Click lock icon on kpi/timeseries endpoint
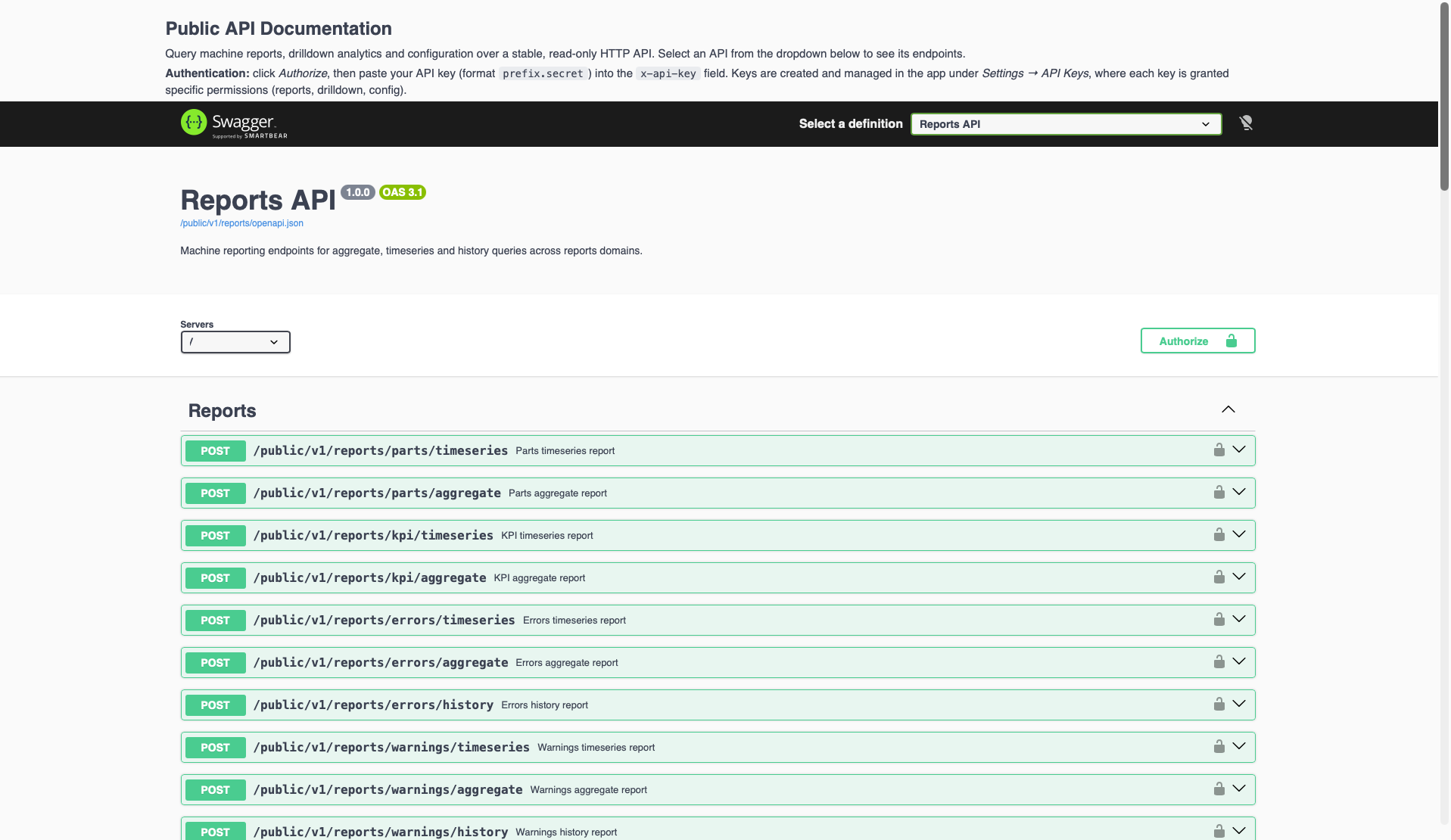This screenshot has height=840, width=1451. [1219, 534]
